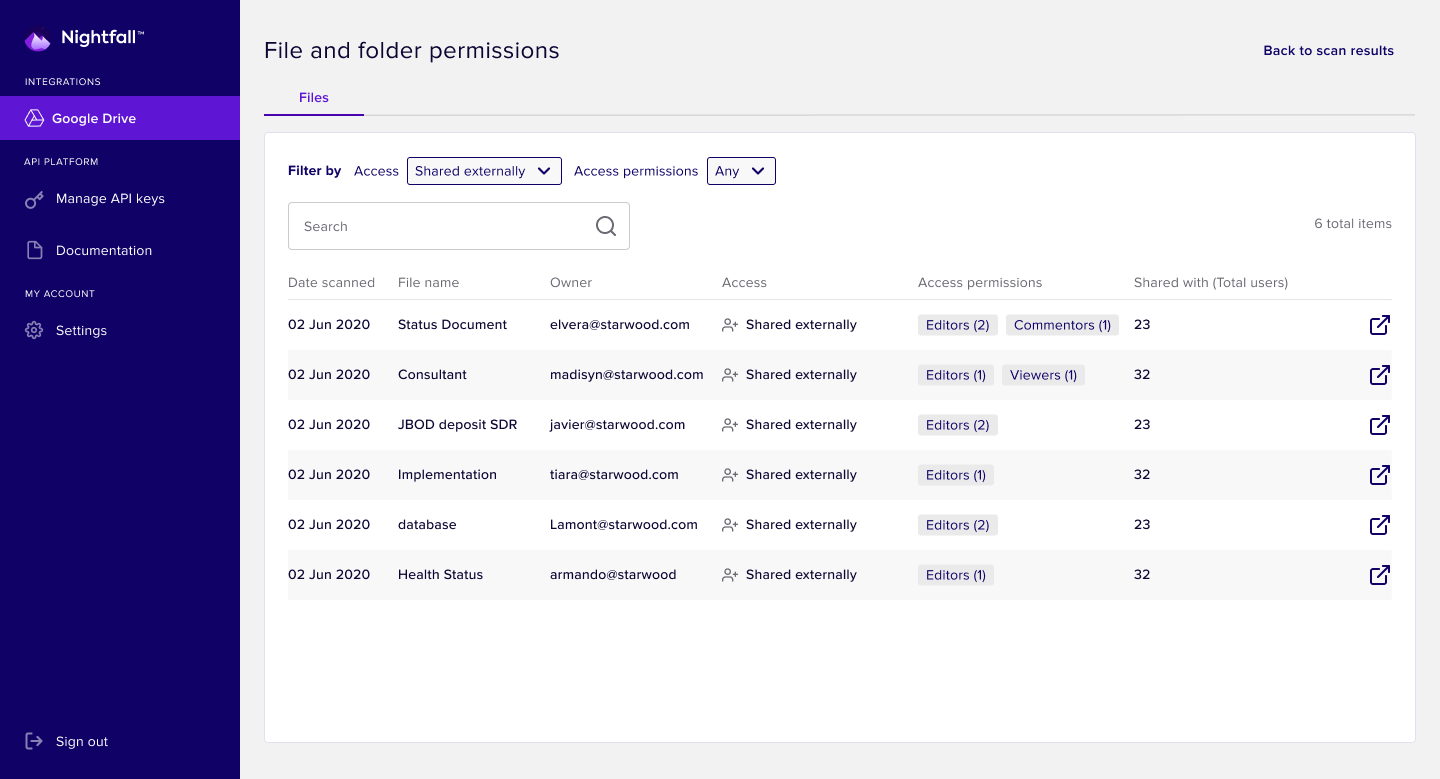Open Manage API keys in sidebar
Image resolution: width=1440 pixels, height=779 pixels.
point(110,199)
